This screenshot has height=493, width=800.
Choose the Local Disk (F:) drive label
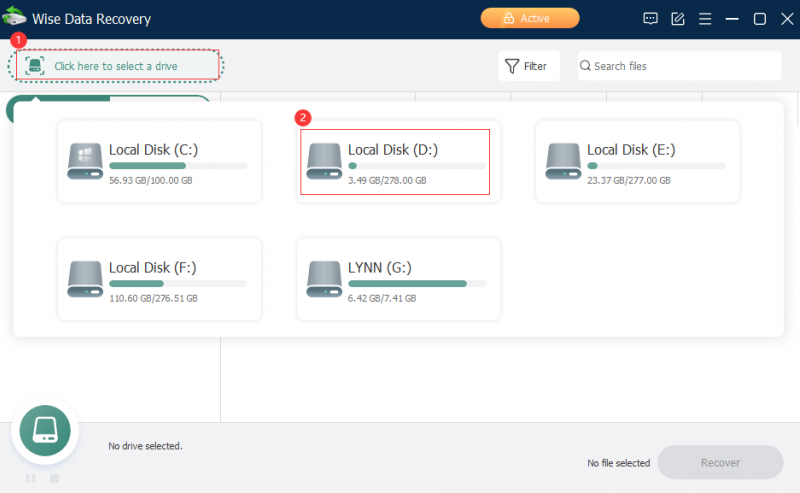(153, 267)
